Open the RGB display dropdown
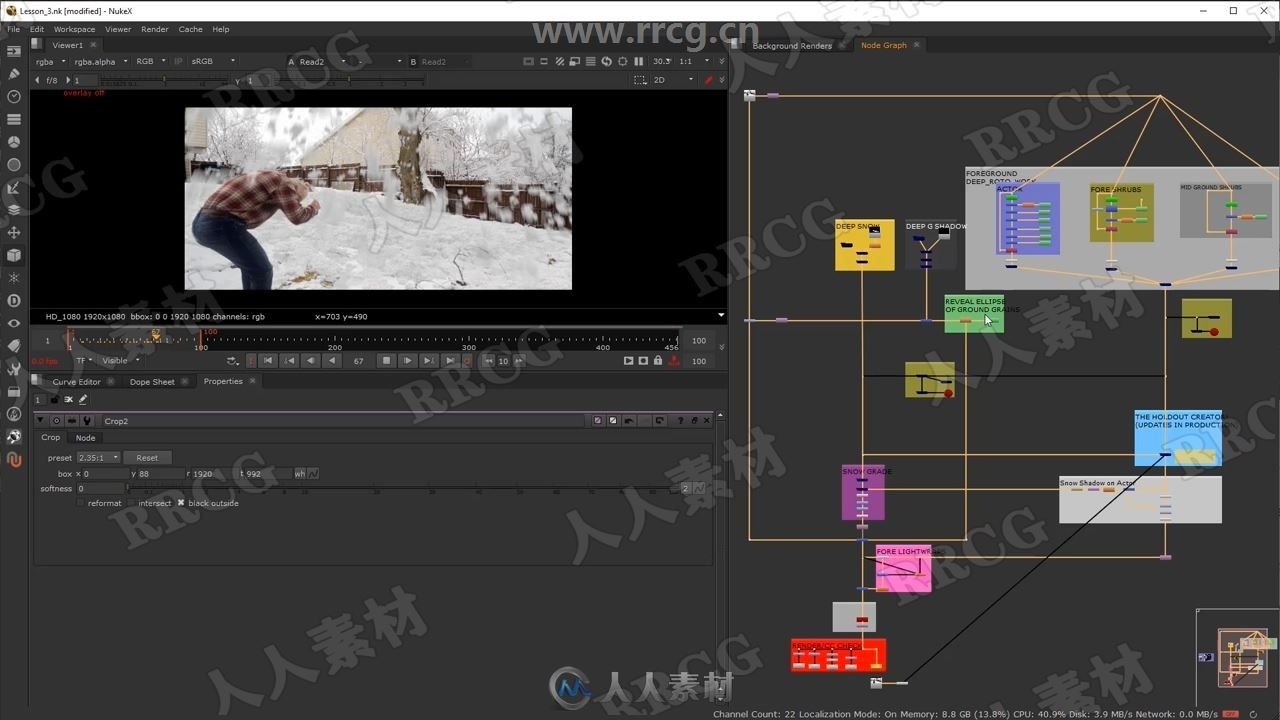 click(152, 61)
